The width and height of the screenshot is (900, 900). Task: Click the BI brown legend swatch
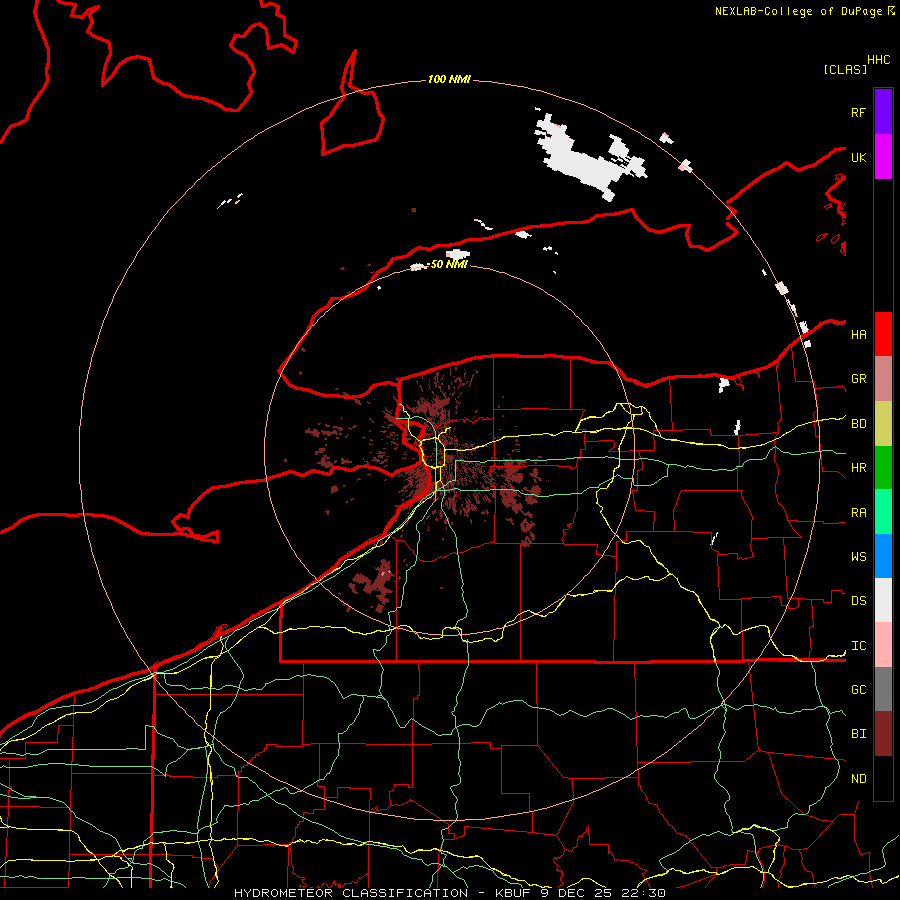883,734
